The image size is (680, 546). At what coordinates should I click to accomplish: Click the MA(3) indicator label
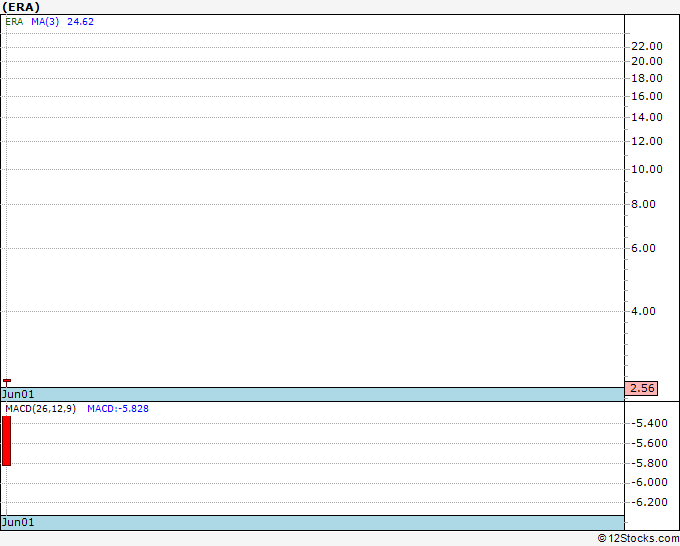pyautogui.click(x=45, y=22)
